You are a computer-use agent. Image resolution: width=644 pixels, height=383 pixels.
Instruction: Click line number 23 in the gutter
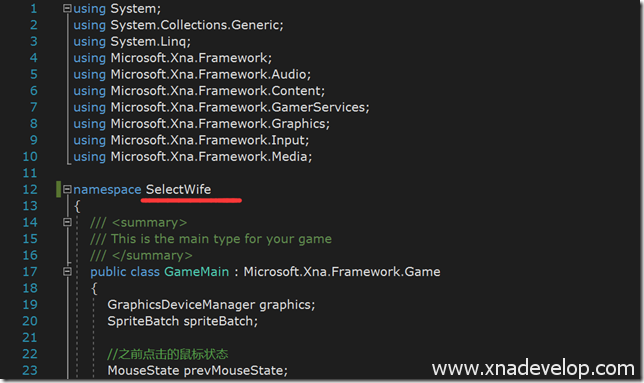point(30,370)
